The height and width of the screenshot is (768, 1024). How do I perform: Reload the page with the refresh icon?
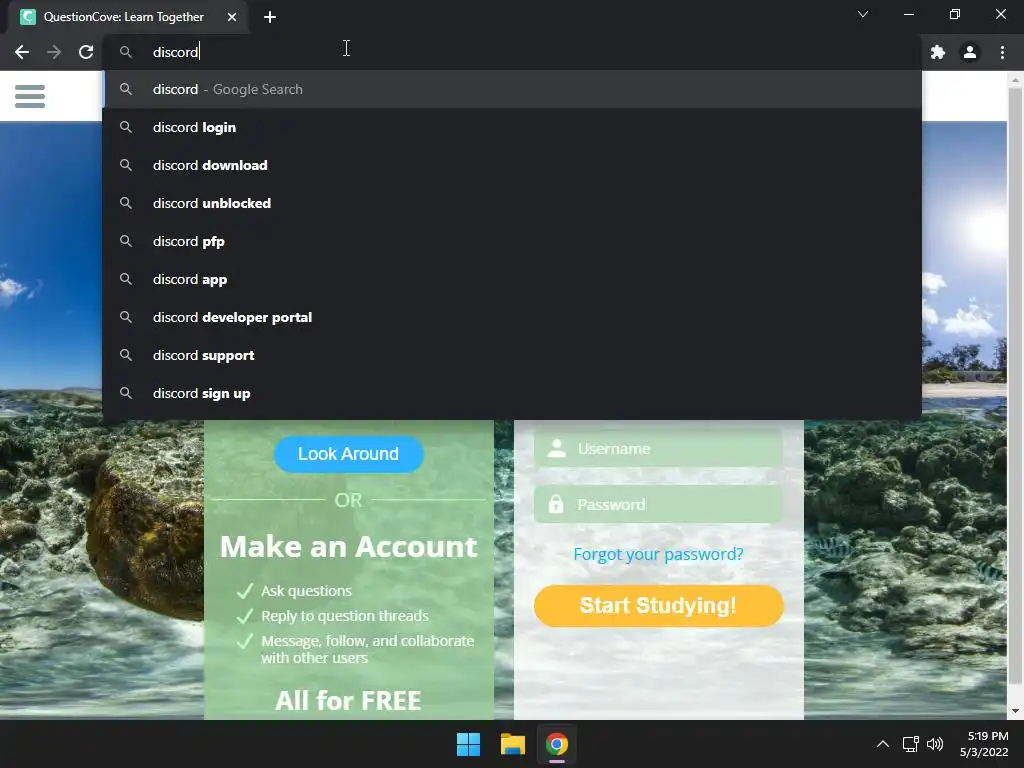coord(86,52)
